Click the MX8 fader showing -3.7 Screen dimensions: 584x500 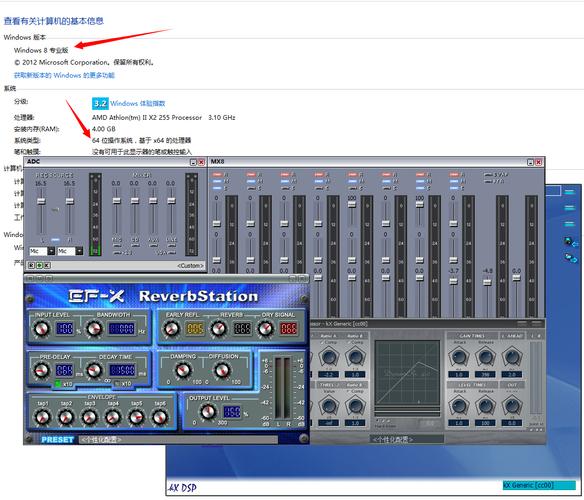(453, 281)
